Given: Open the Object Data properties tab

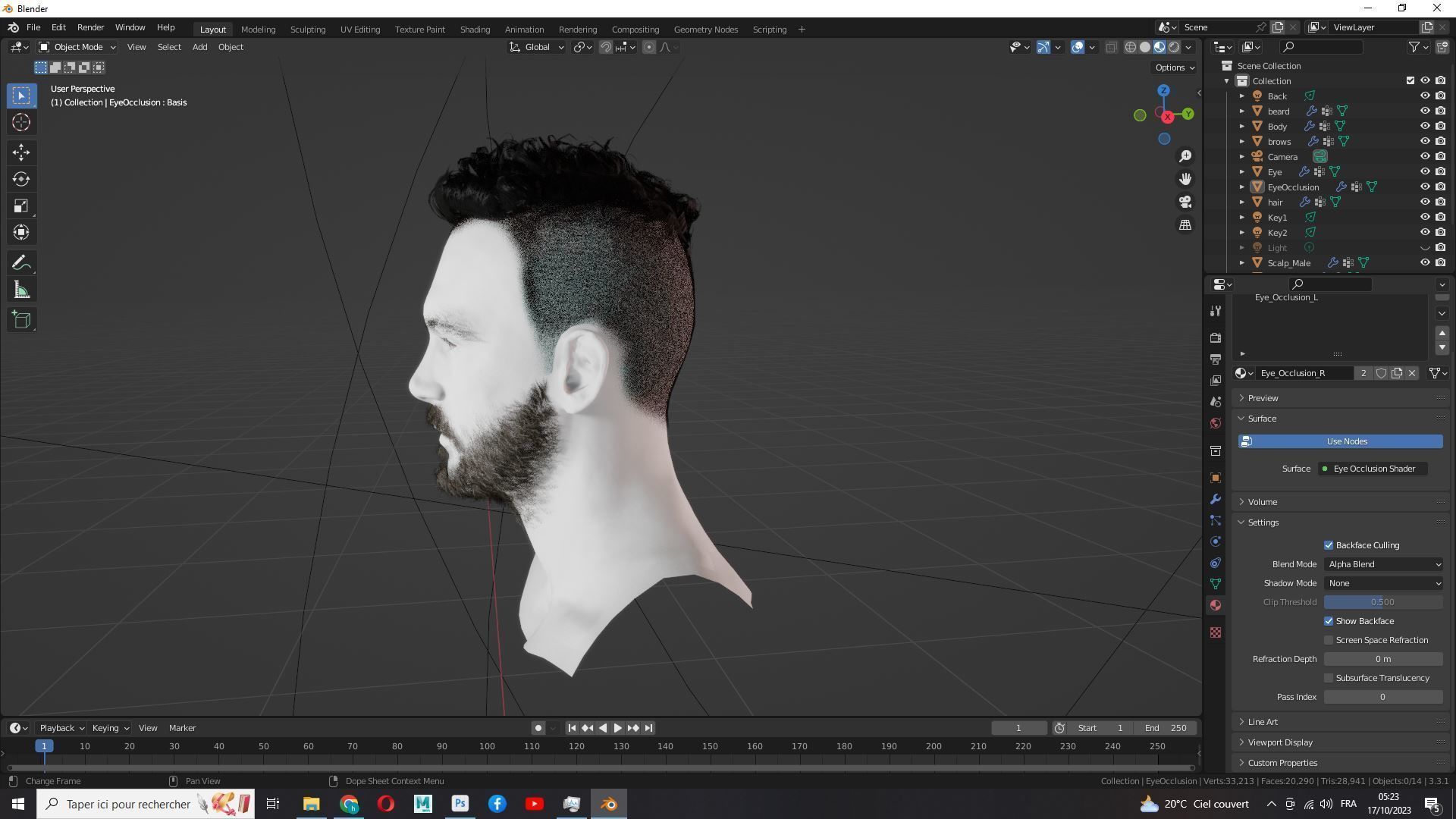Looking at the screenshot, I should click(x=1216, y=584).
